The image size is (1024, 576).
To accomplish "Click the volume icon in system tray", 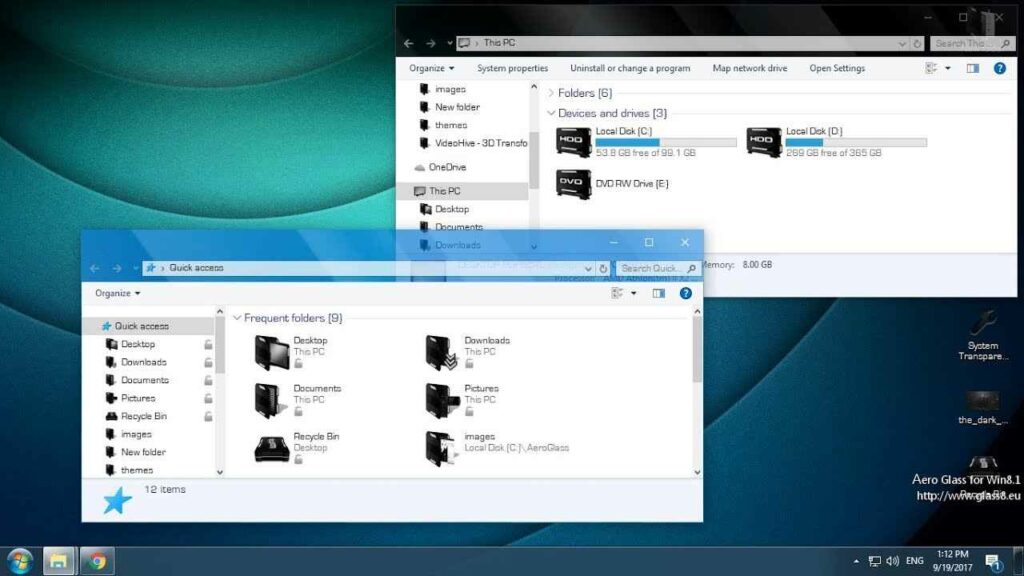I will coord(894,560).
